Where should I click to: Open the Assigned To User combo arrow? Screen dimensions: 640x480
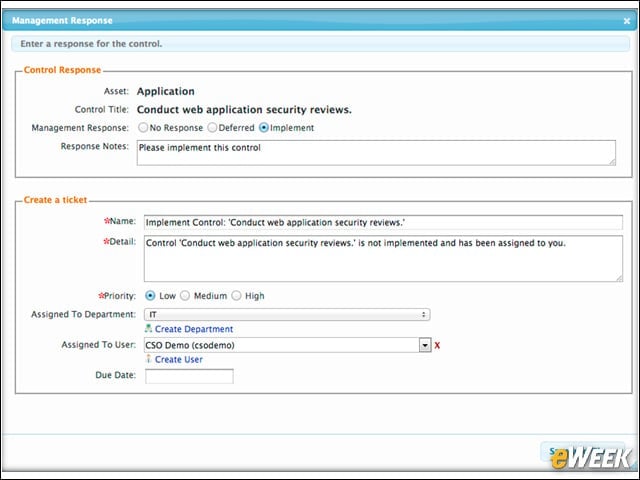pyautogui.click(x=425, y=345)
